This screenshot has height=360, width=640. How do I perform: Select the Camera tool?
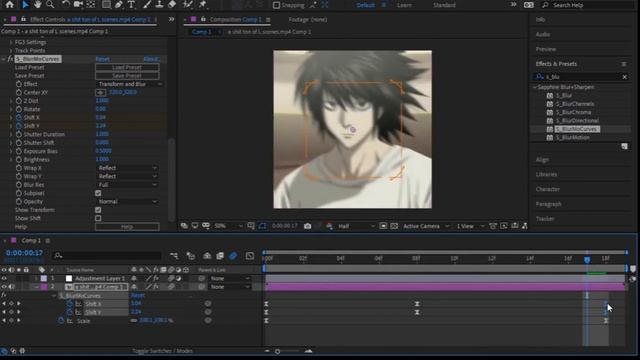78,4
